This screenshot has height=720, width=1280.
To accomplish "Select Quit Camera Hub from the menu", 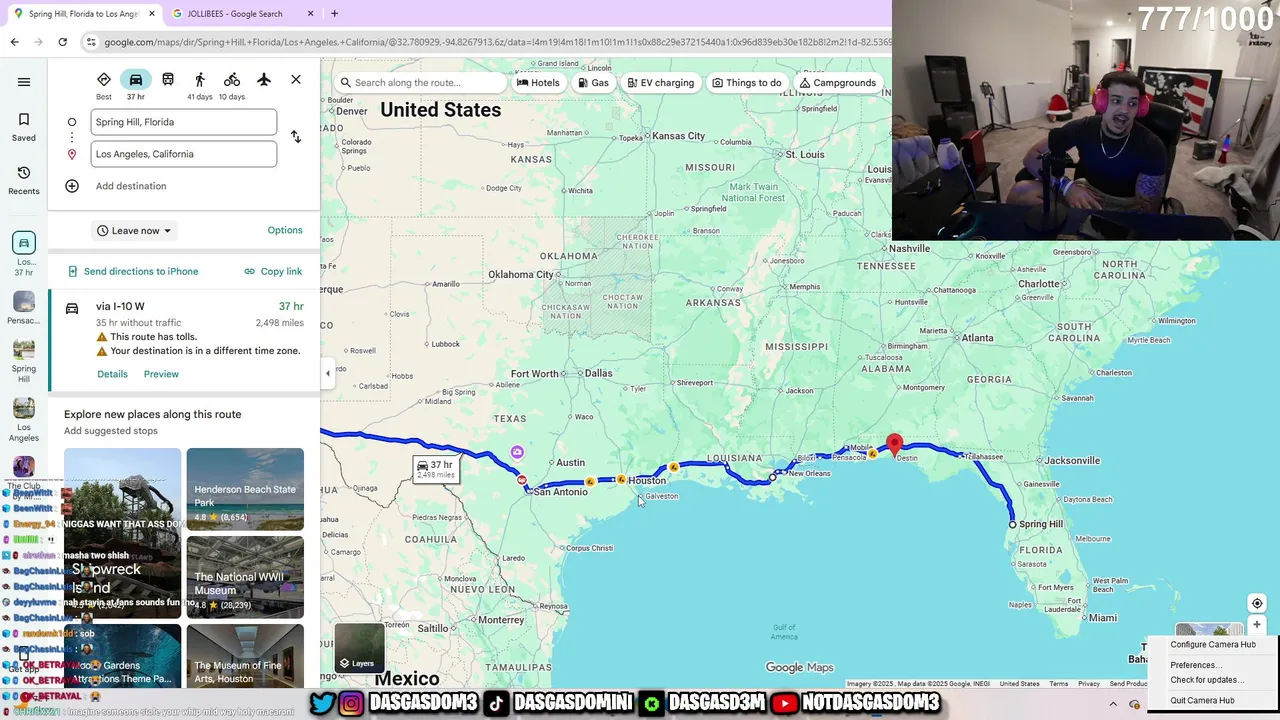I will pos(1202,701).
